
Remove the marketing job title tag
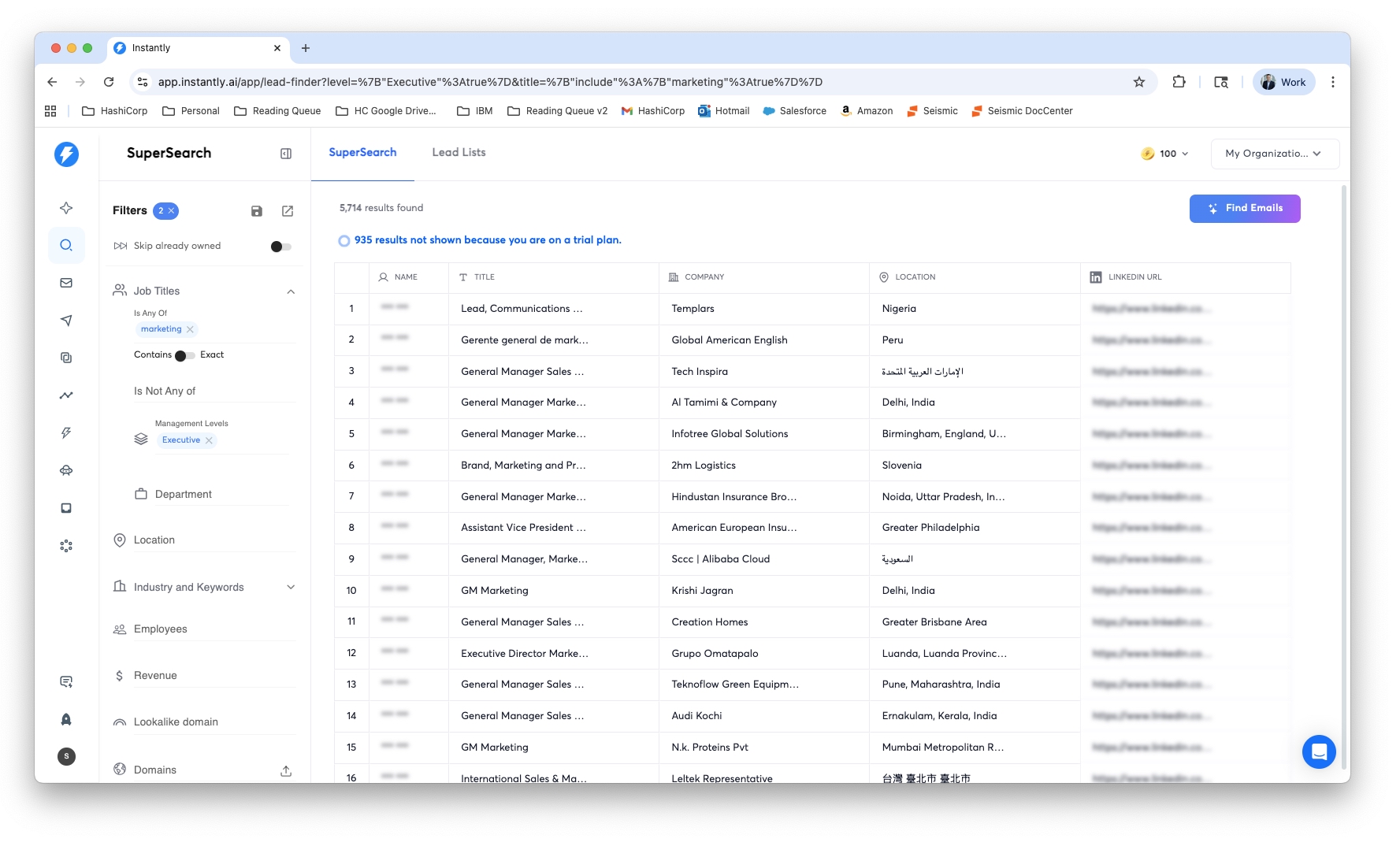pyautogui.click(x=190, y=329)
